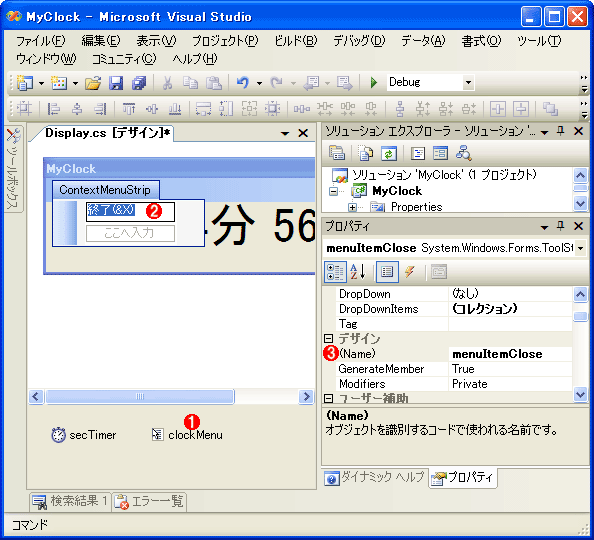Select the clockMenu component
The image size is (594, 540).
(187, 435)
